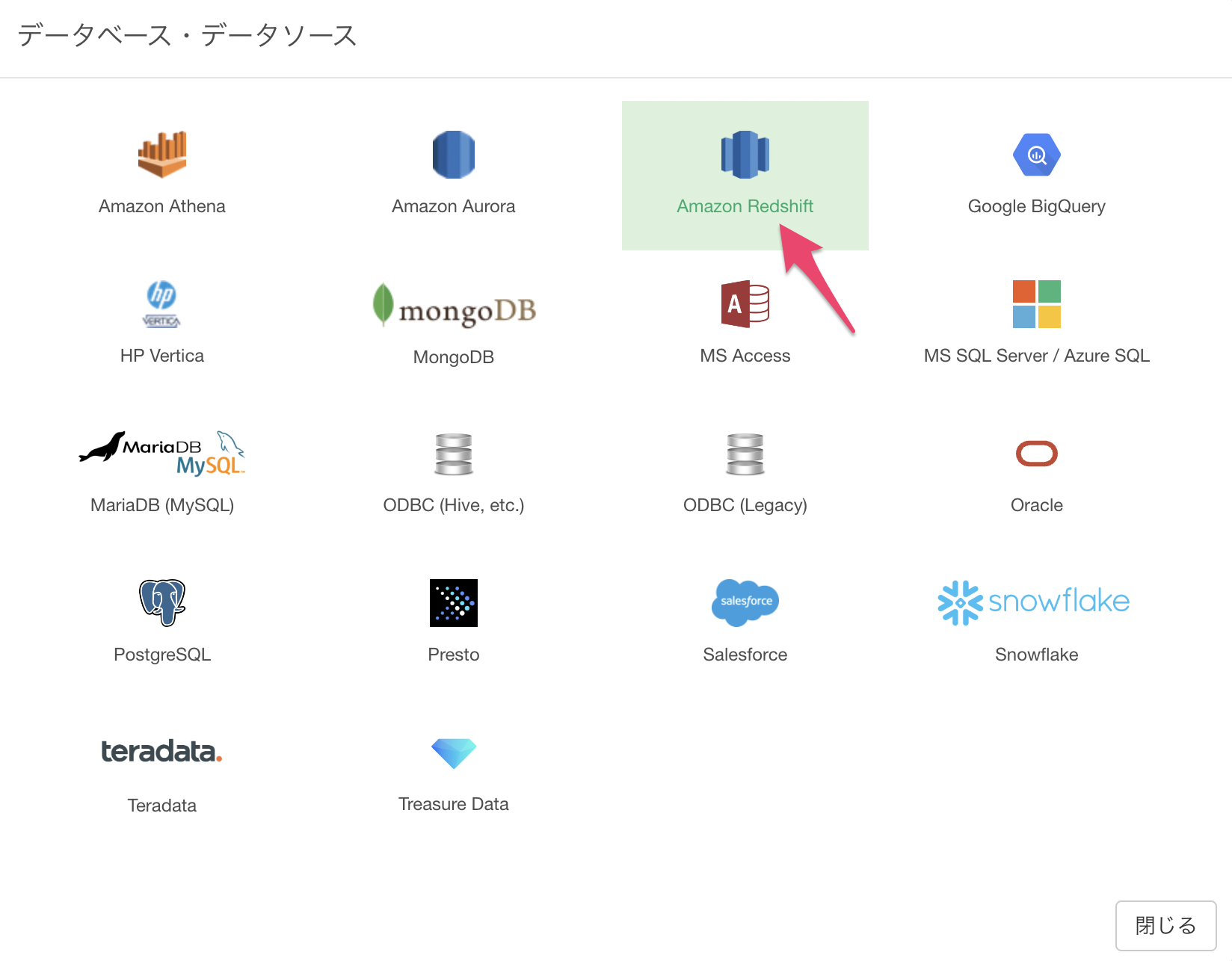Select the ODBC (Hive, etc.) database icon
1232x961 pixels.
[454, 454]
